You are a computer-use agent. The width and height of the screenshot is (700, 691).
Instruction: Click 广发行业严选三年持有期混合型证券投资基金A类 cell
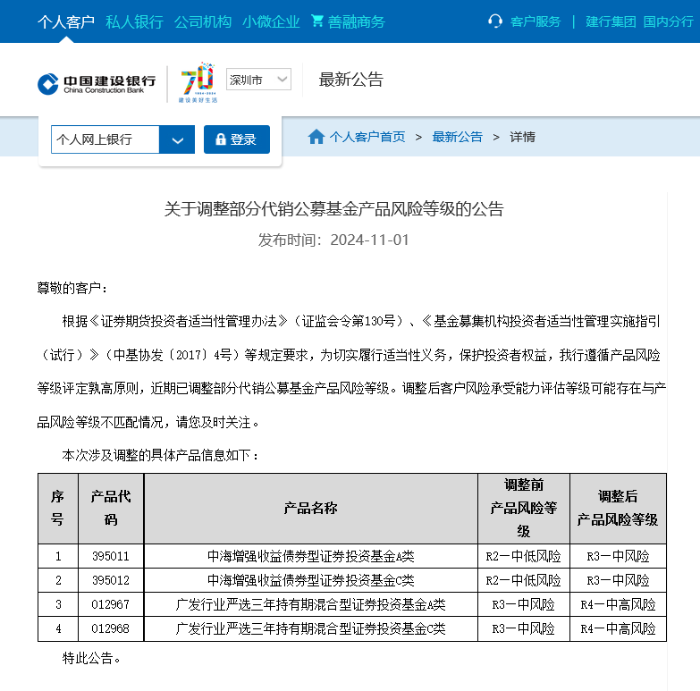point(311,604)
